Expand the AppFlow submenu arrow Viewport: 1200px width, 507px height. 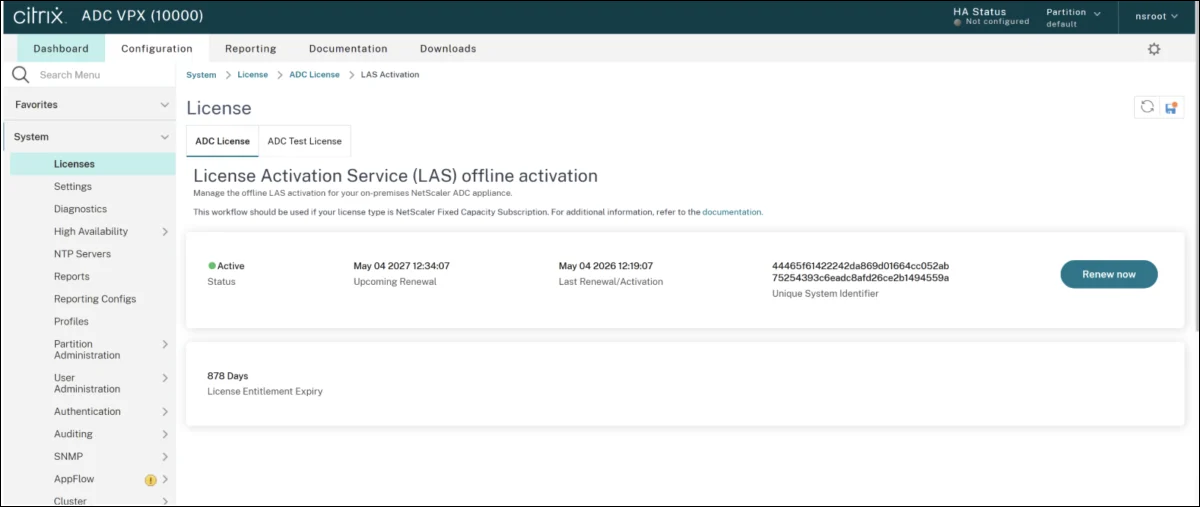pos(165,480)
